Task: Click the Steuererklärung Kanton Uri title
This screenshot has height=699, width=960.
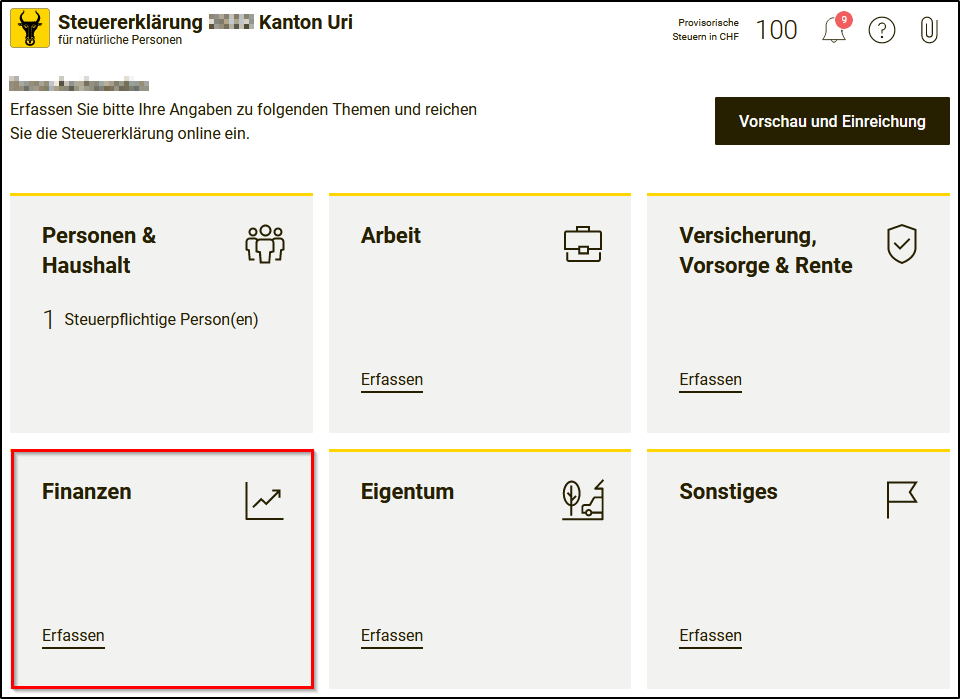Action: tap(205, 22)
